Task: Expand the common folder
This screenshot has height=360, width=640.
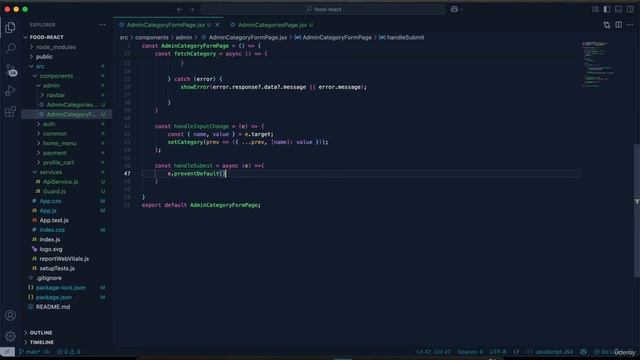Action: [55, 133]
